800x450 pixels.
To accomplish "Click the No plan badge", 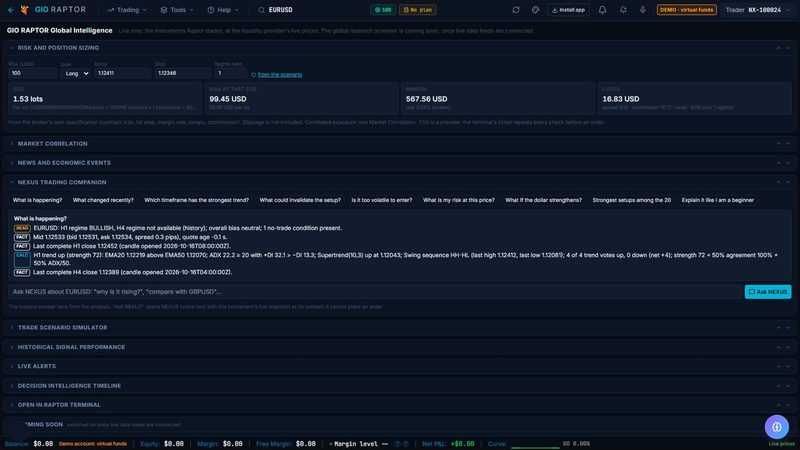I will [418, 10].
